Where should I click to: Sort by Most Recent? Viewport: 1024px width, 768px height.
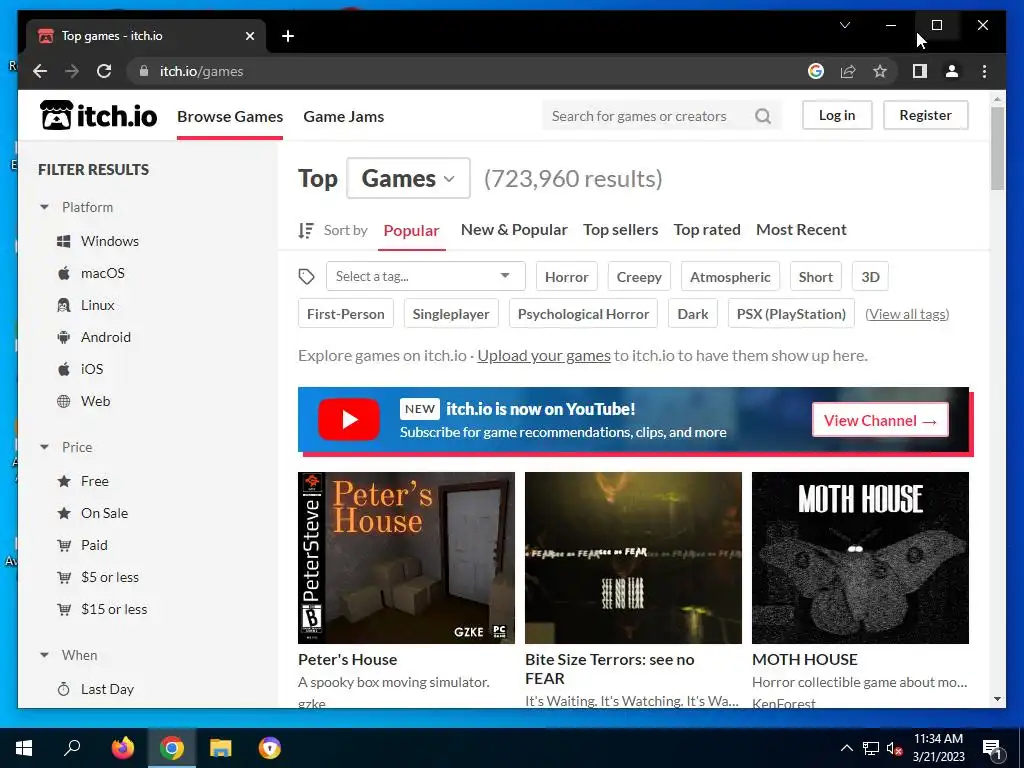[801, 230]
